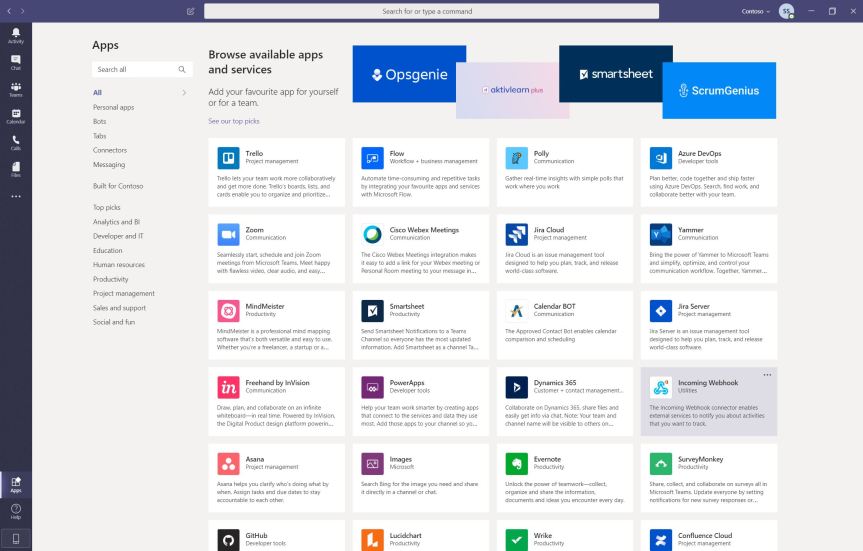
Task: Open Files in the left rail
Action: (15, 169)
